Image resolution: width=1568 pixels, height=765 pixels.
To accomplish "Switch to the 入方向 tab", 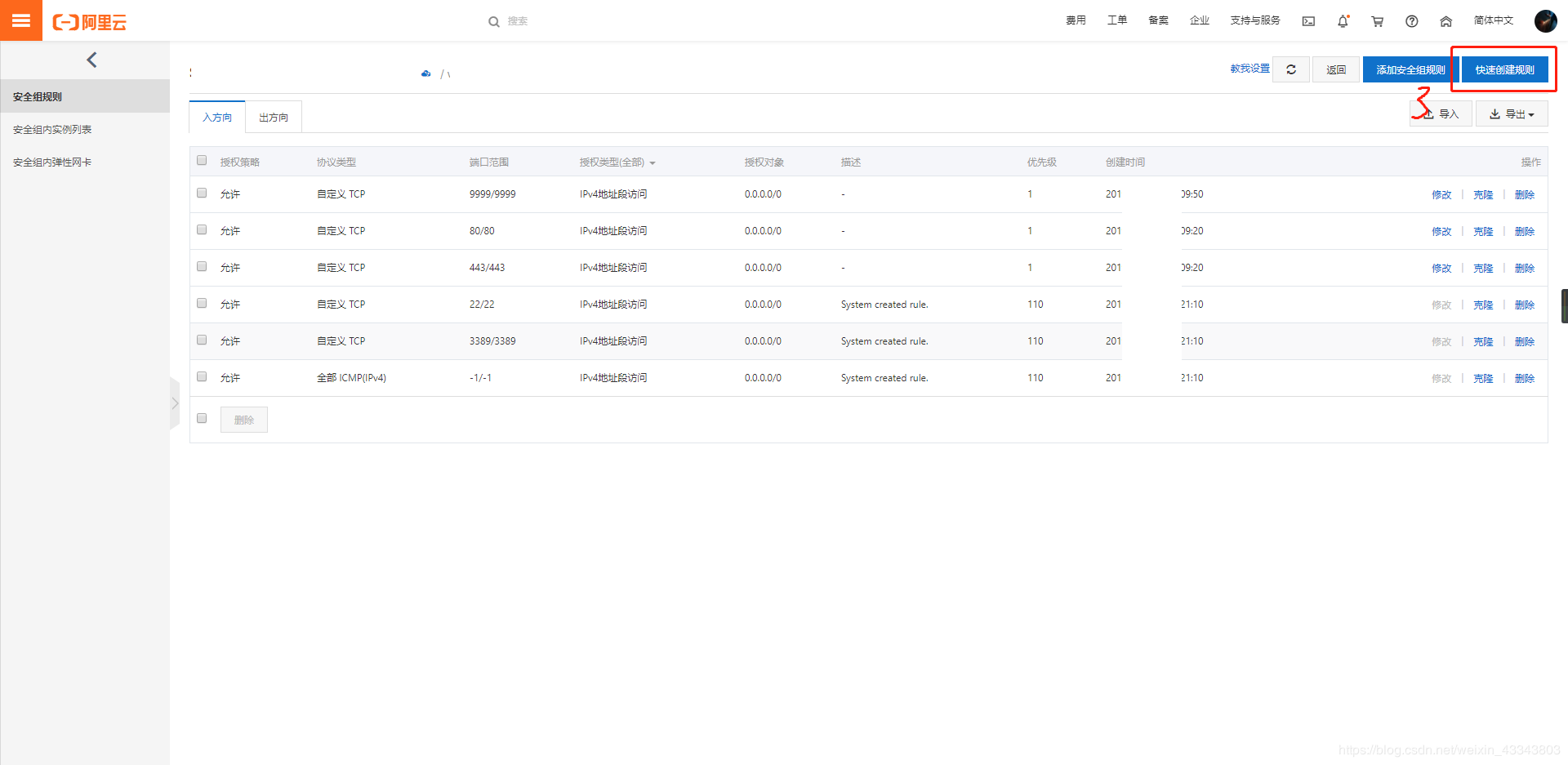I will tap(217, 117).
